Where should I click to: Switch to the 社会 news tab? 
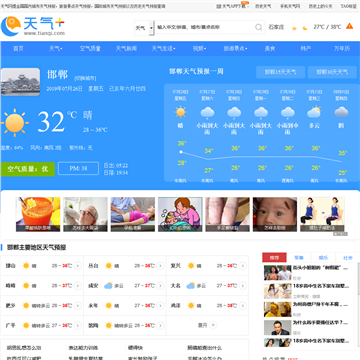click(348, 257)
